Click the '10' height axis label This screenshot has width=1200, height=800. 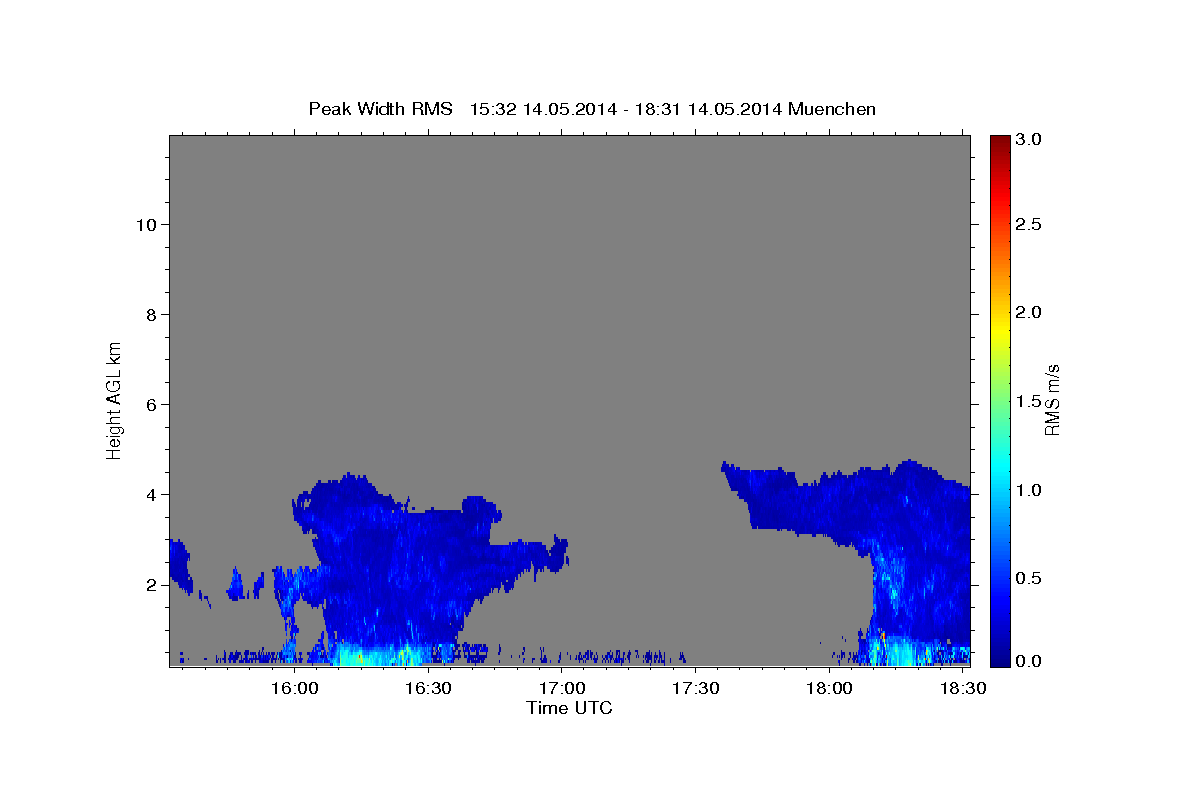[146, 224]
